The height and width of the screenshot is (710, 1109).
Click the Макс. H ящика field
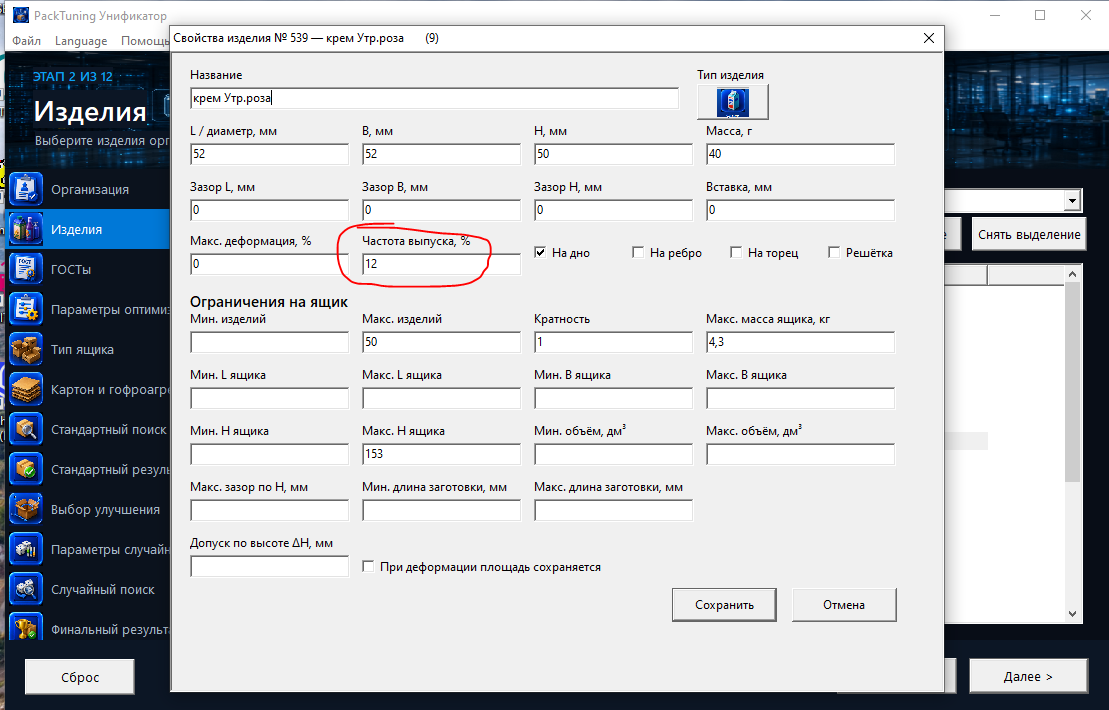tap(441, 454)
